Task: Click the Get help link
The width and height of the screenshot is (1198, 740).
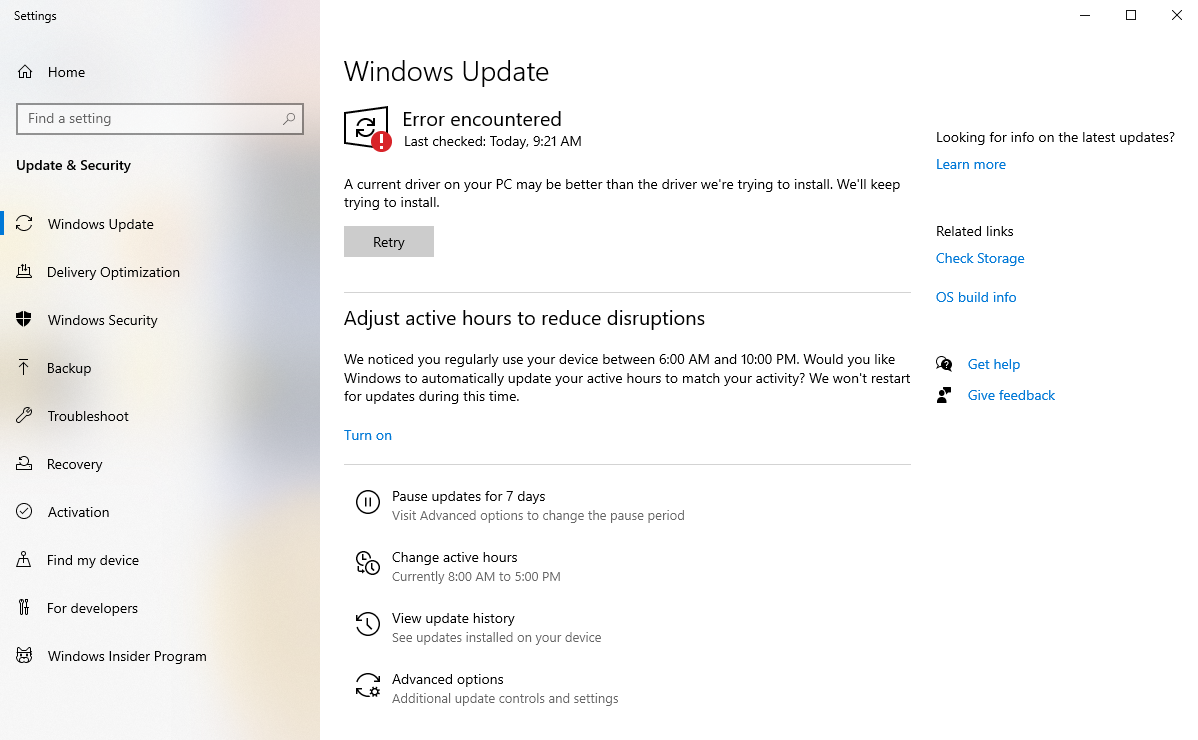Action: pyautogui.click(x=993, y=364)
